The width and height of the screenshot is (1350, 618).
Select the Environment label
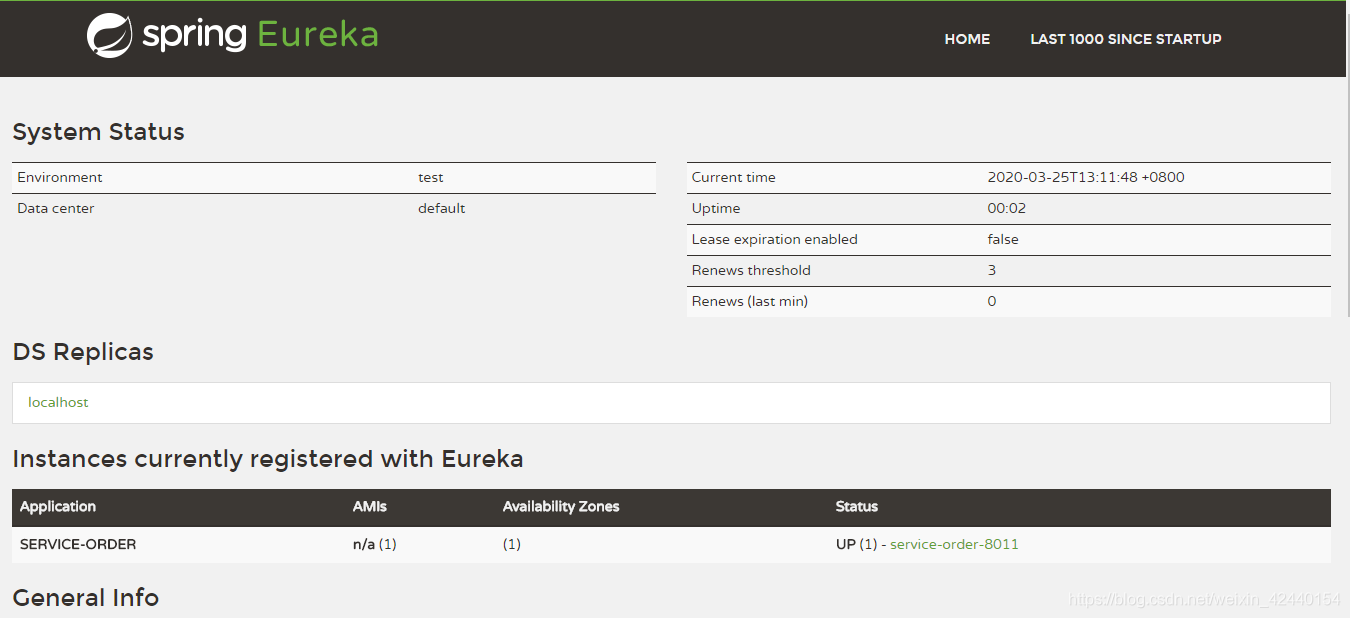[60, 177]
